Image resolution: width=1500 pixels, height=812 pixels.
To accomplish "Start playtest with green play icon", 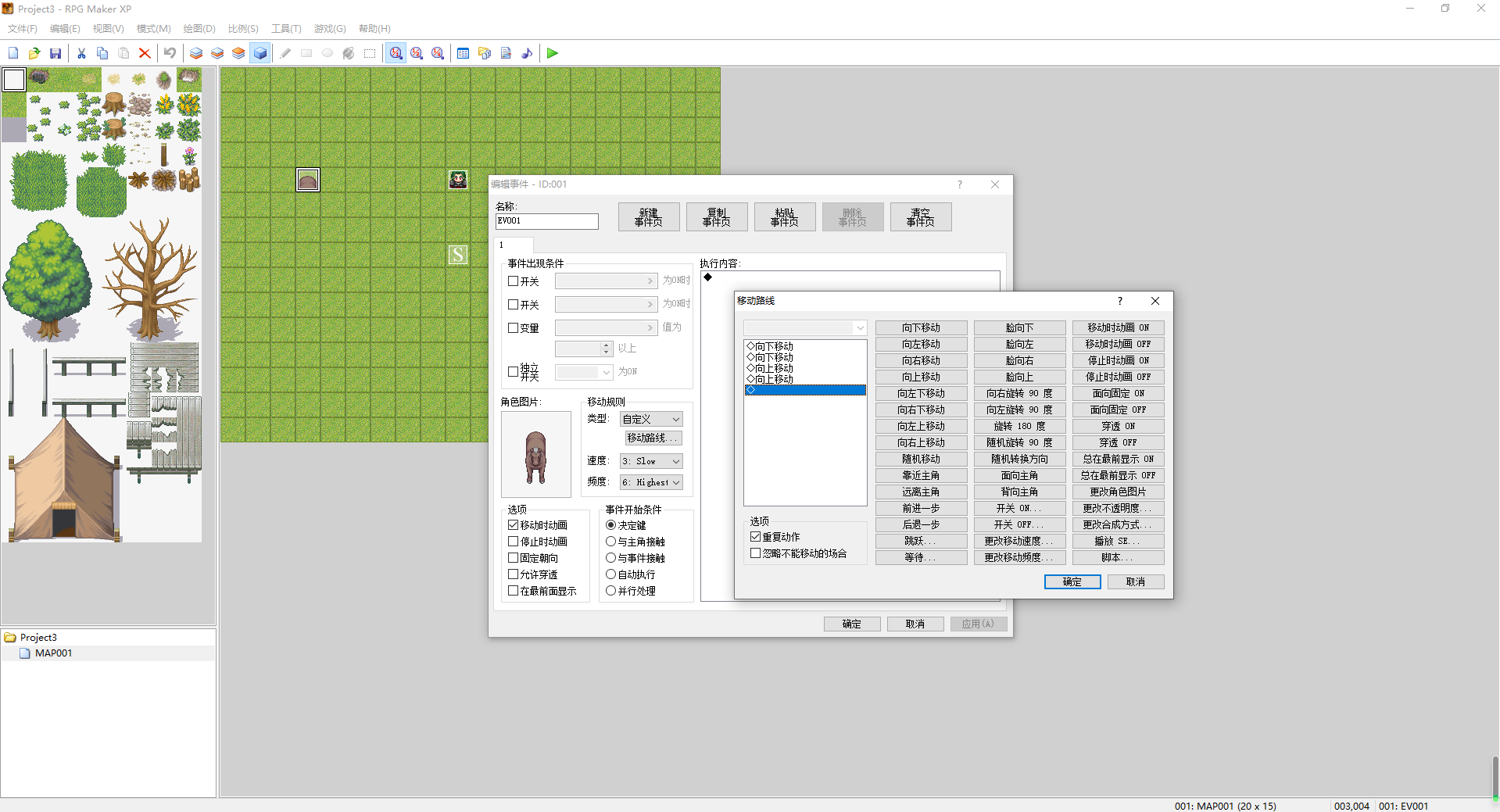I will 553,53.
